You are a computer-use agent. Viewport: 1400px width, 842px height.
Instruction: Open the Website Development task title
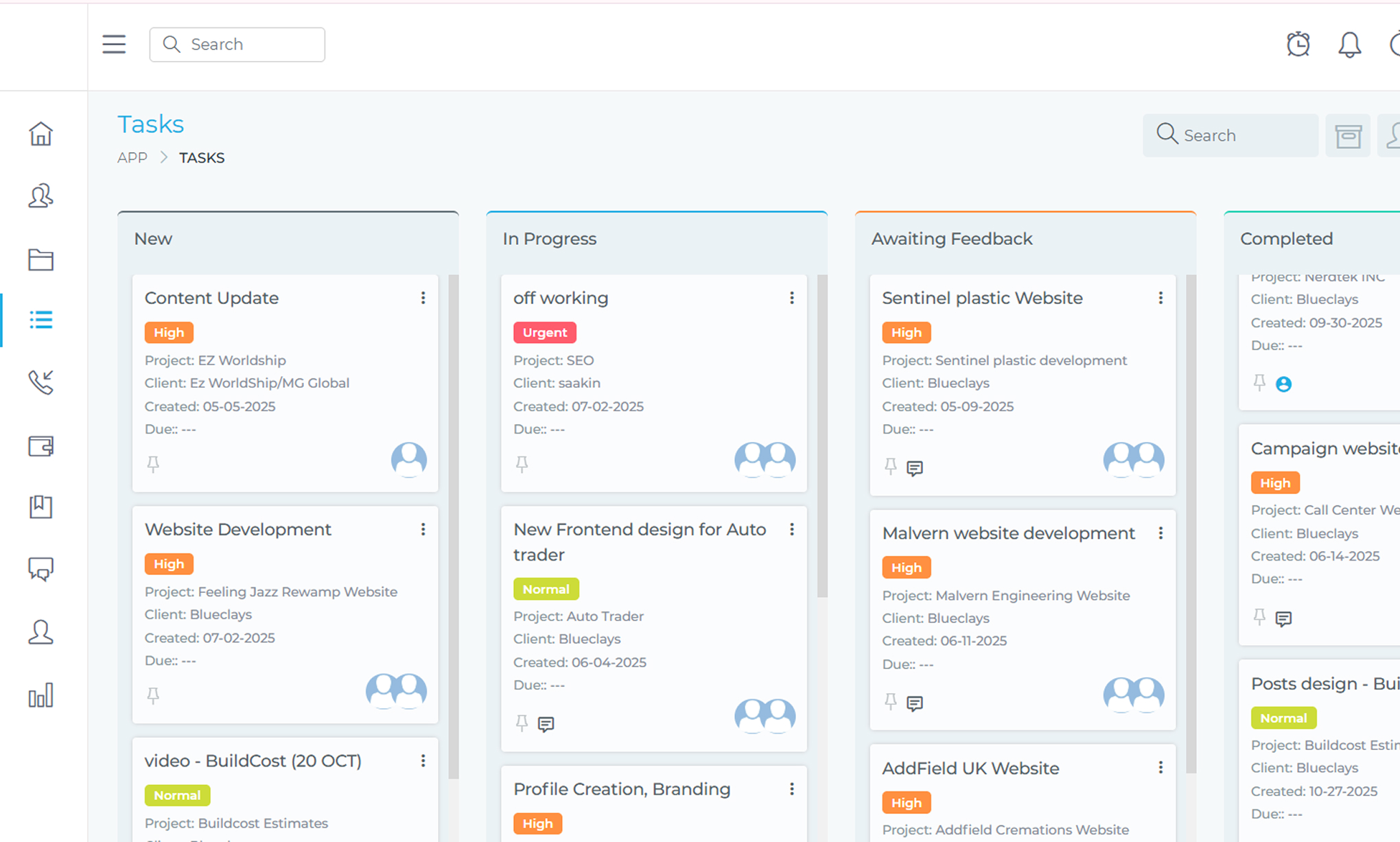(237, 529)
